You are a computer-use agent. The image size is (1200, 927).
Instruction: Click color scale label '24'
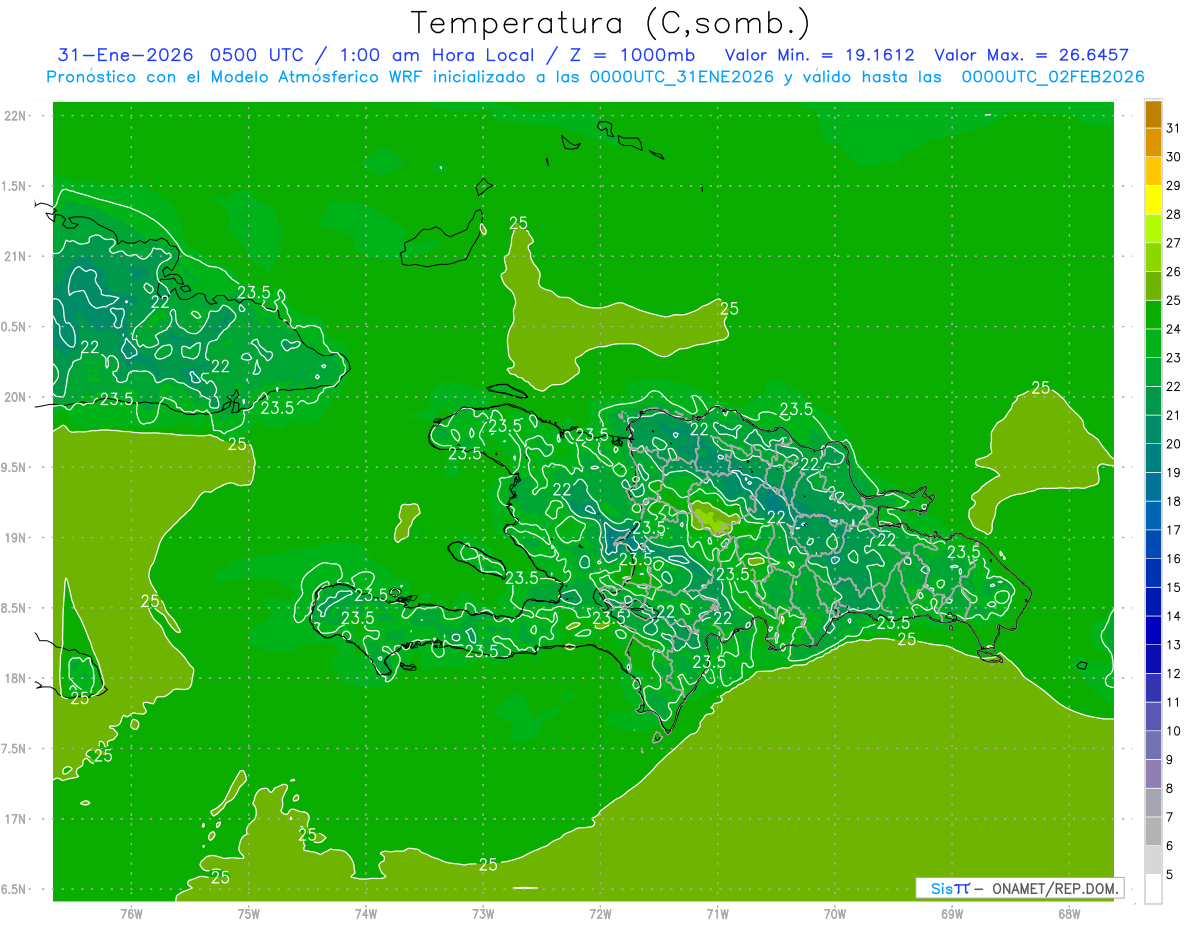coord(1174,329)
